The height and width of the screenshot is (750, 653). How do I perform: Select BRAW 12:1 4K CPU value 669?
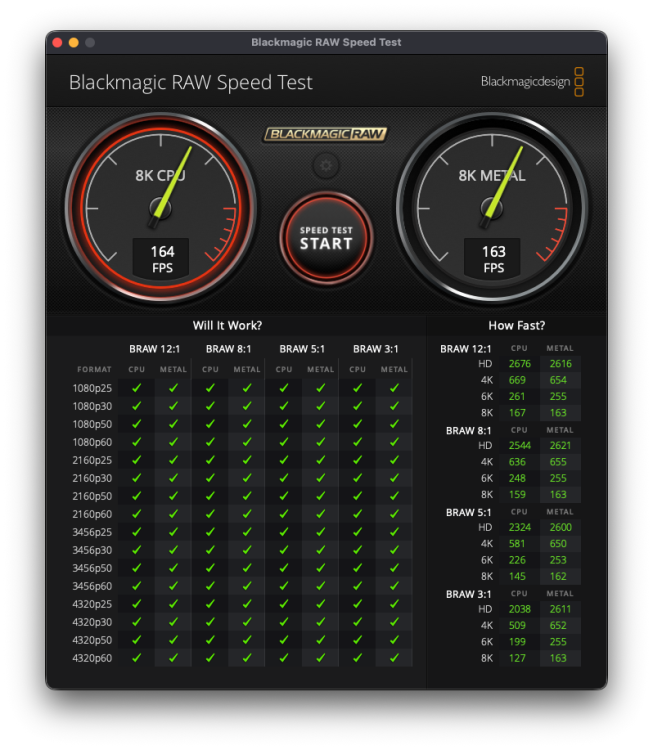tap(517, 380)
